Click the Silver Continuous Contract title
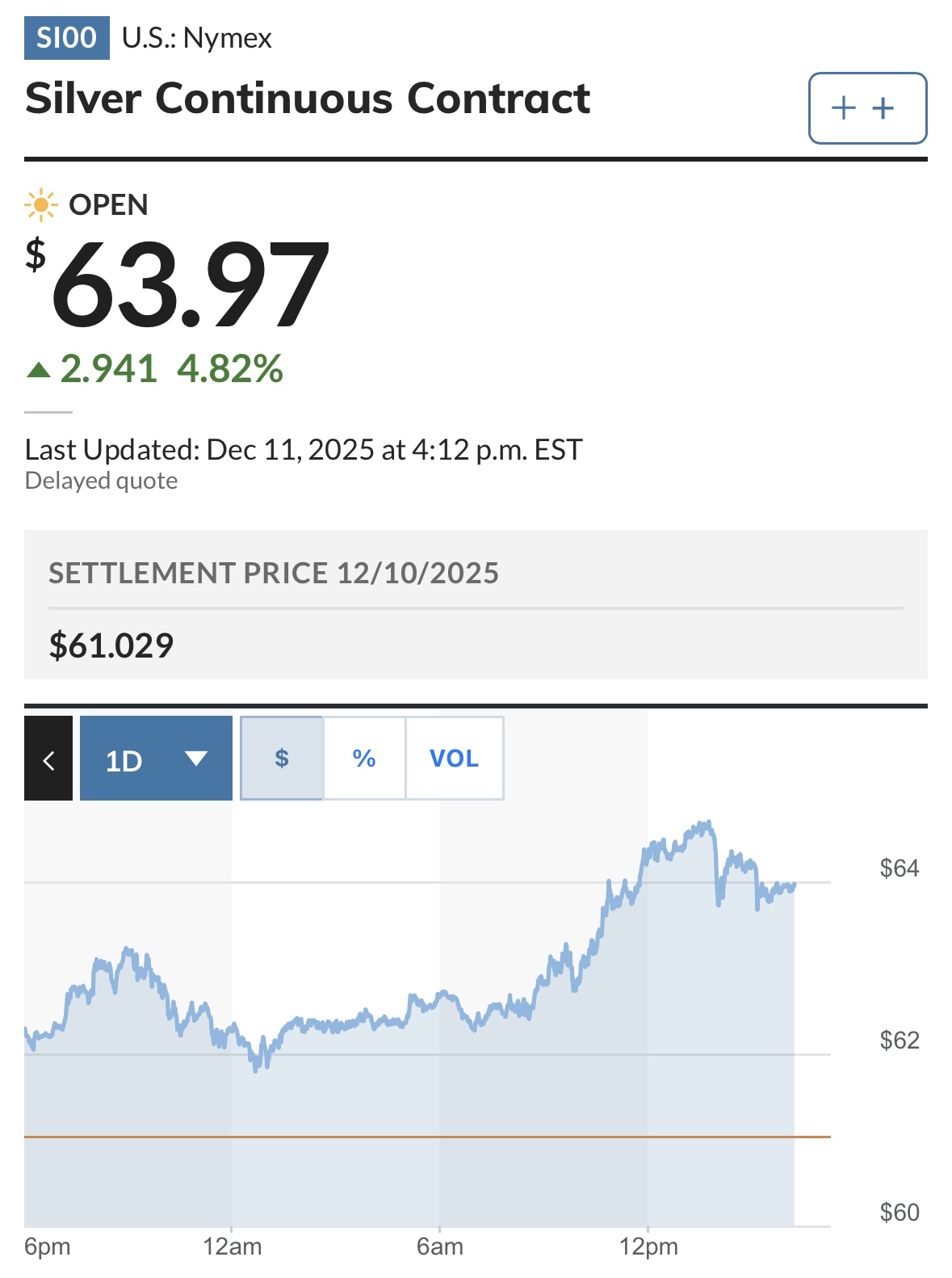952x1278 pixels. (308, 99)
